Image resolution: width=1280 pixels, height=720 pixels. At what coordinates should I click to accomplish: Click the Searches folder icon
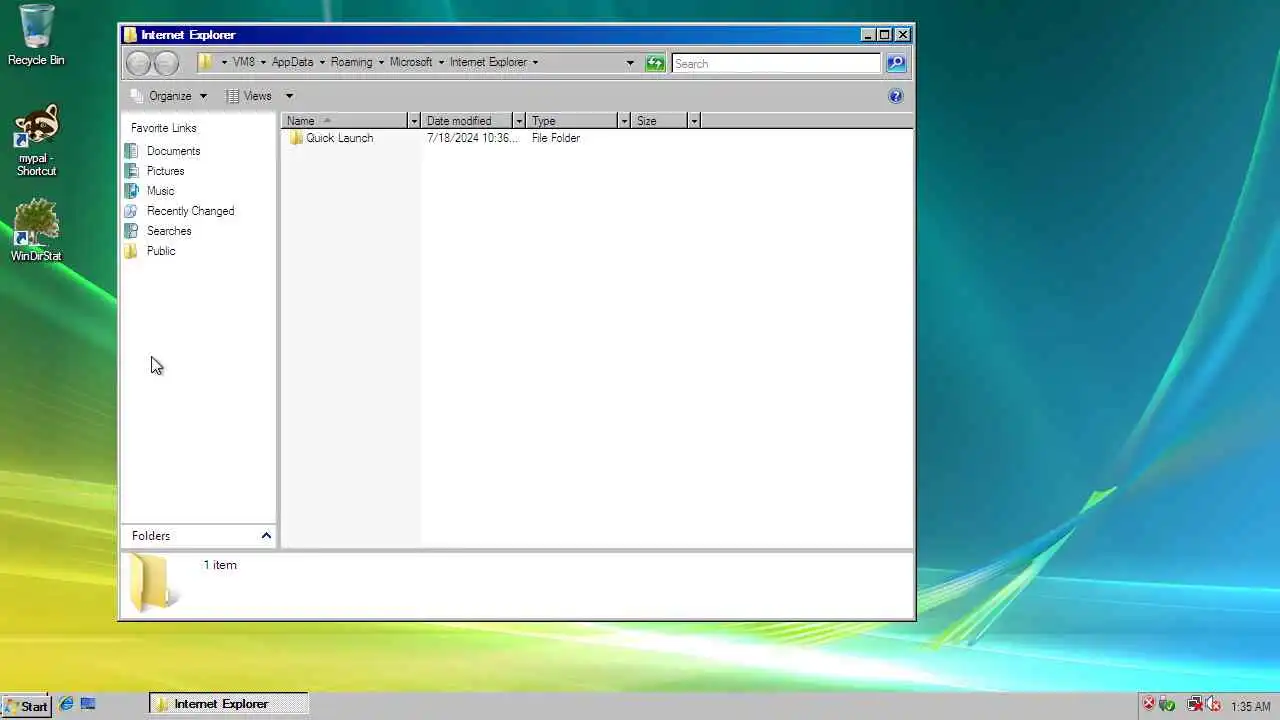[131, 231]
